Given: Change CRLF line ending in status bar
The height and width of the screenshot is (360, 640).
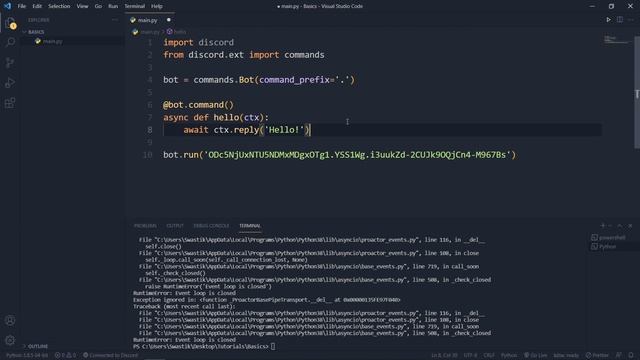Looking at the screenshot, I should click(x=489, y=355).
